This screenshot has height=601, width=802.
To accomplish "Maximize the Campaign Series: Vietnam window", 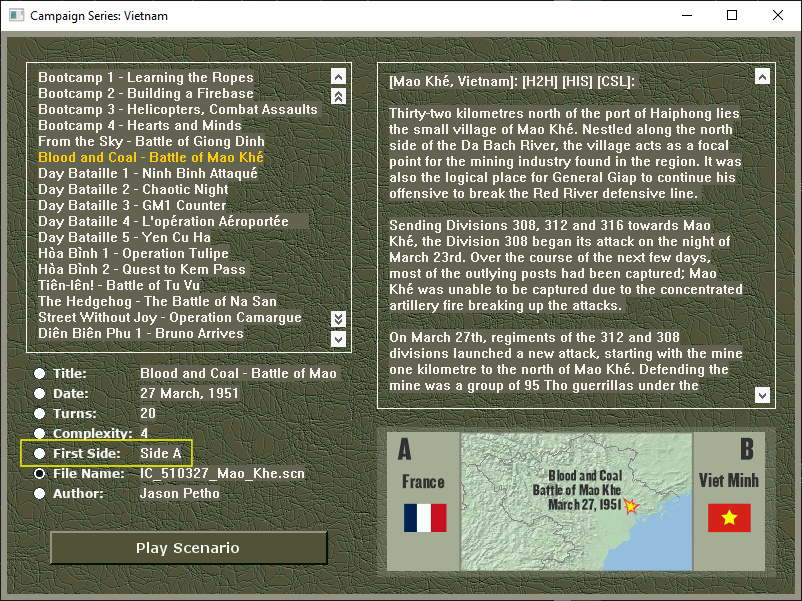I will 732,15.
